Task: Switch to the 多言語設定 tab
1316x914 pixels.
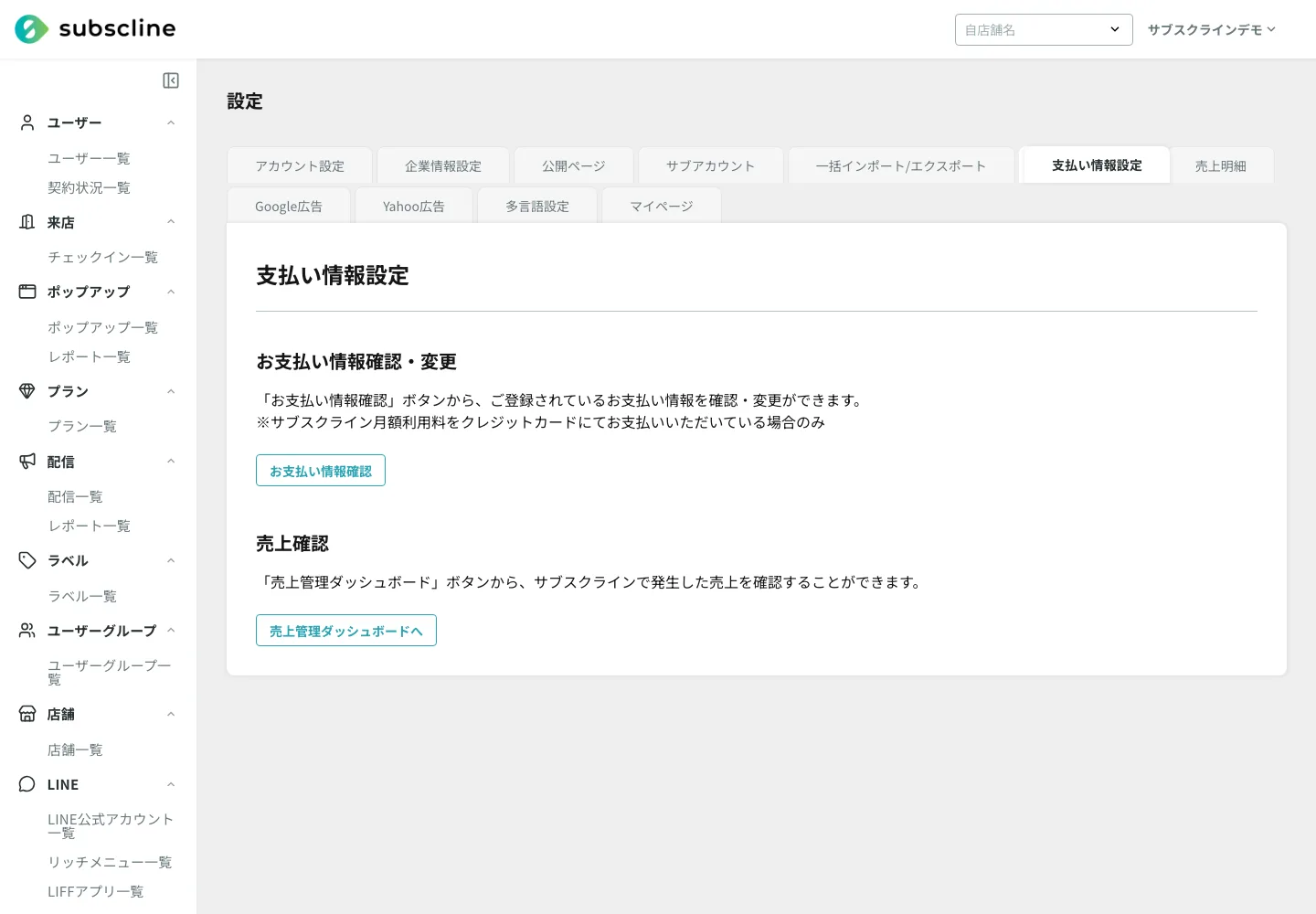Action: [537, 206]
